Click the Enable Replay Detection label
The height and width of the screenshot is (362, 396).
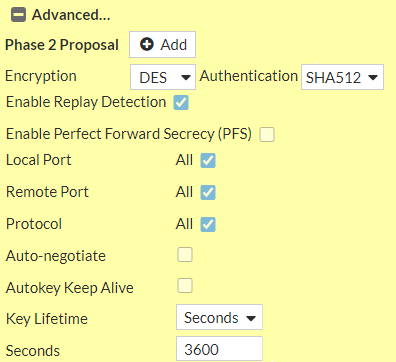[x=86, y=102]
